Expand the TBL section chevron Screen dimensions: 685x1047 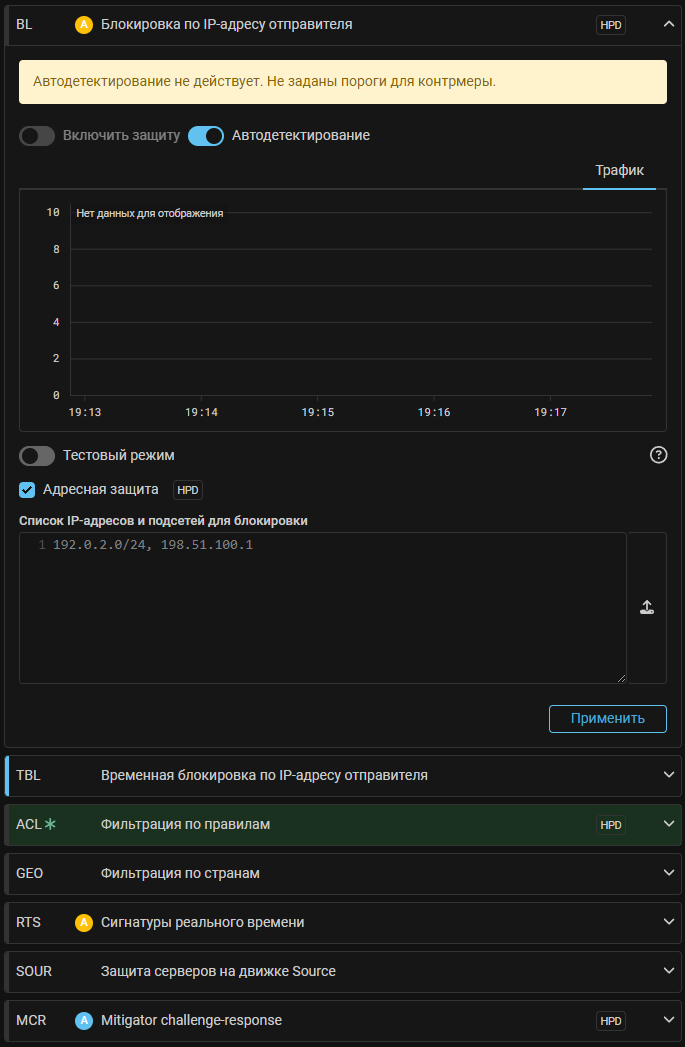(669, 775)
